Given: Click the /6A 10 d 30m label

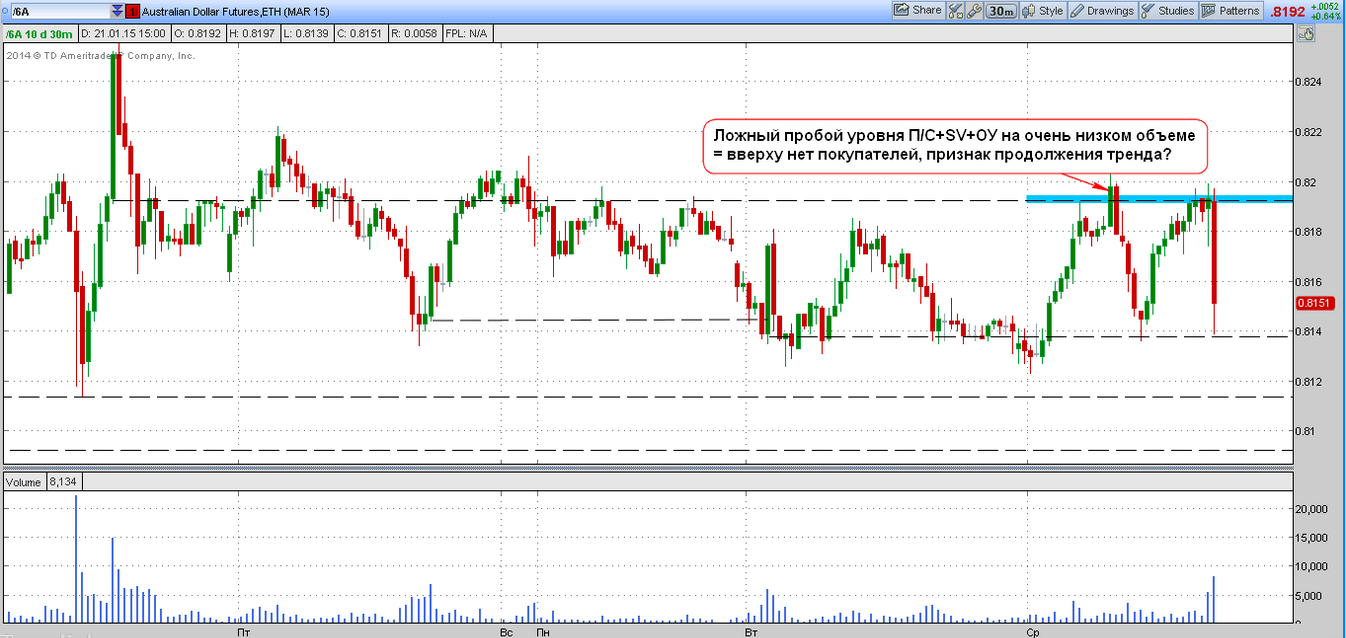Looking at the screenshot, I should 39,33.
